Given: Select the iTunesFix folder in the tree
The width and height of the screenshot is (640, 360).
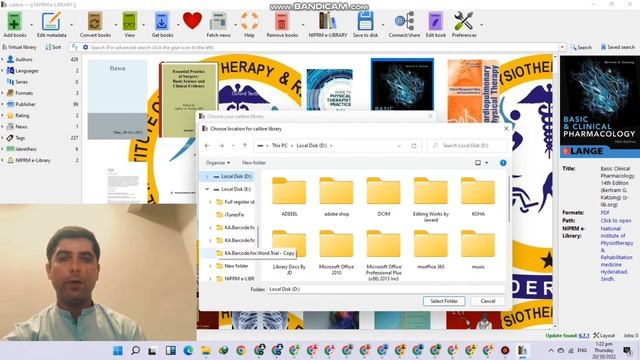Looking at the screenshot, I should click(234, 215).
